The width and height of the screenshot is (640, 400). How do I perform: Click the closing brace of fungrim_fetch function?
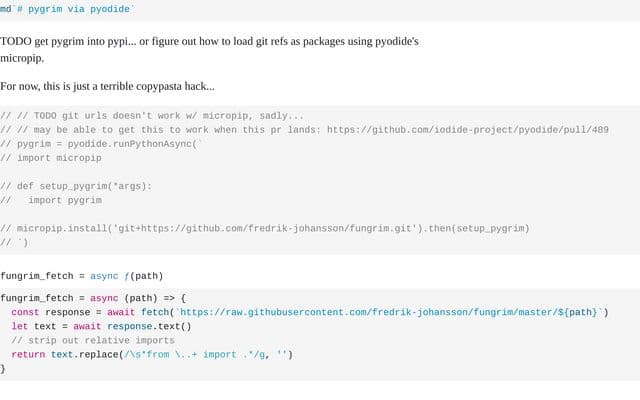3,369
